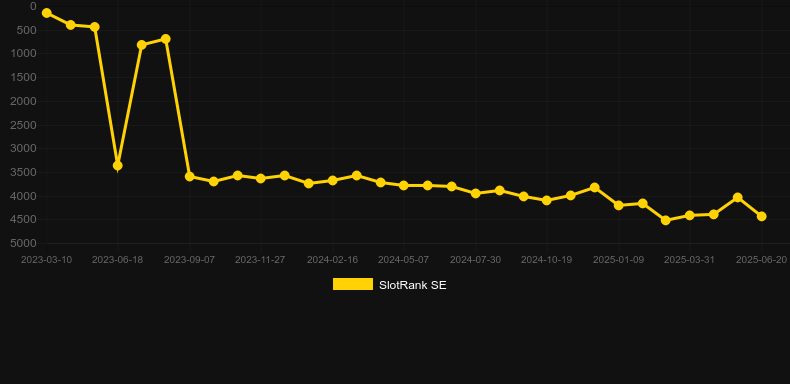The image size is (790, 384).
Task: Click the x-axis label 2023-11-27
Action: click(260, 260)
